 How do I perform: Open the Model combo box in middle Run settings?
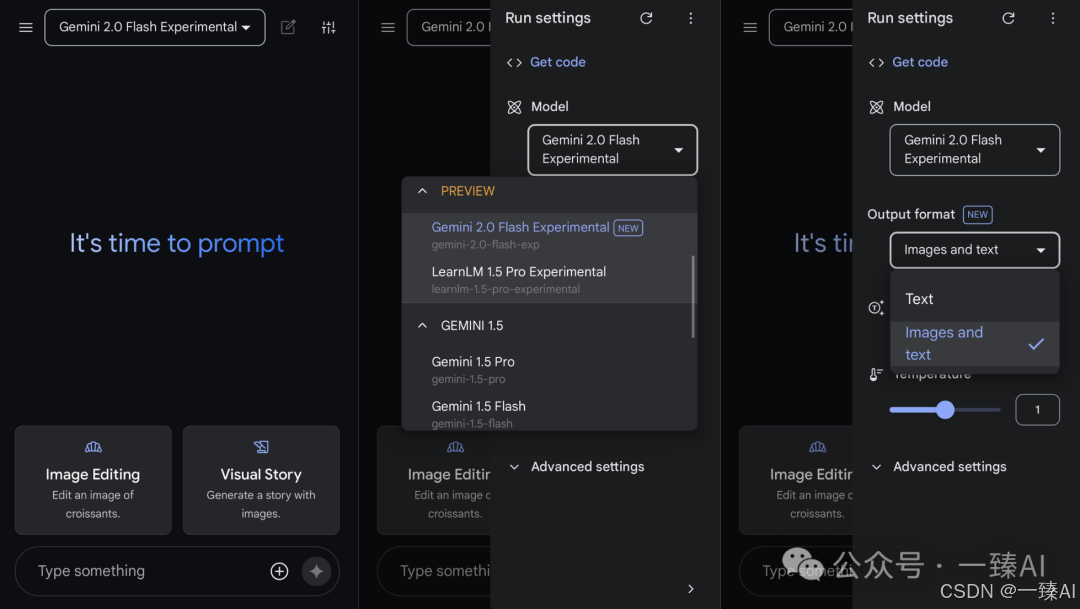point(612,149)
